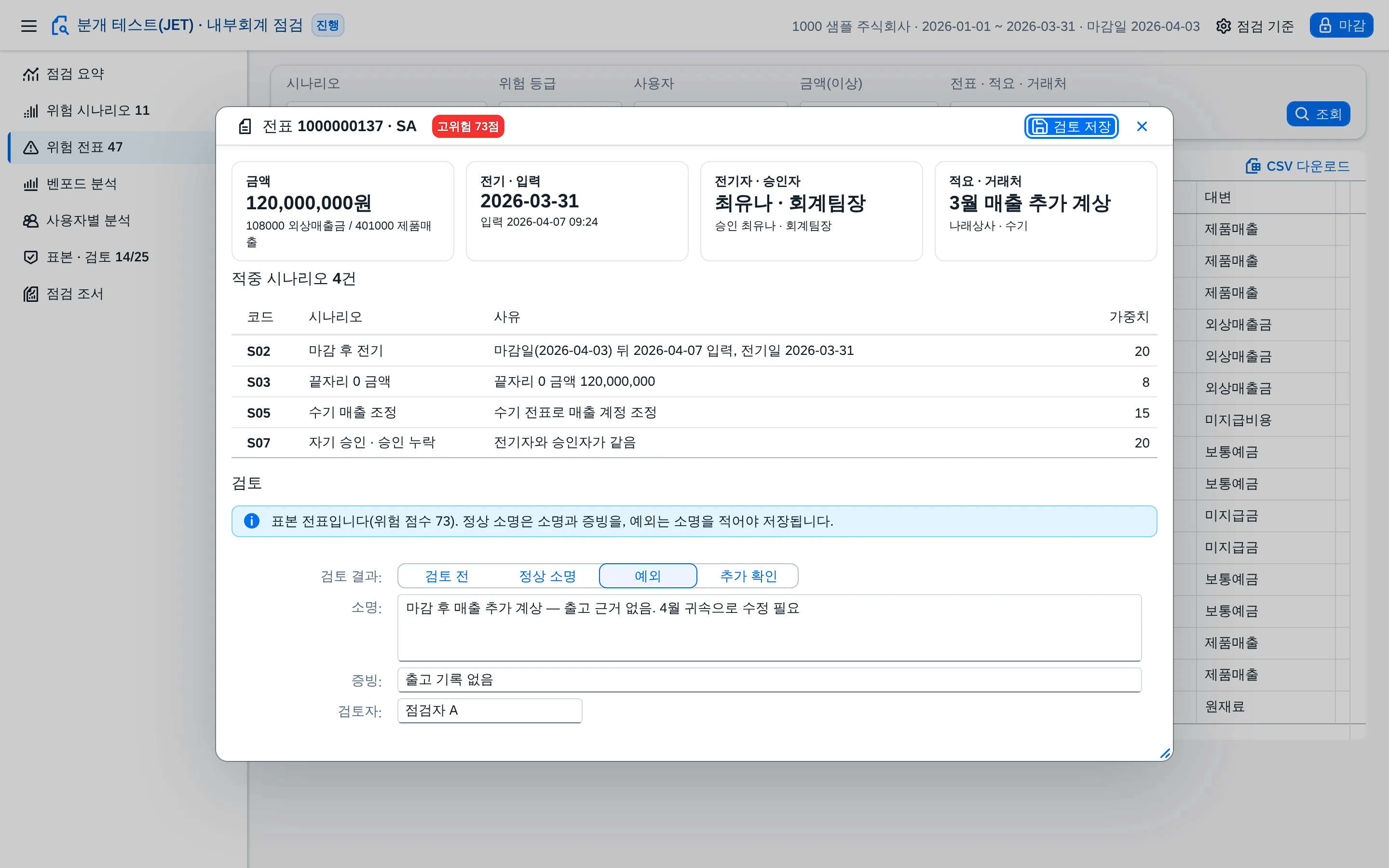Click the lock icon on 마감 button
This screenshot has height=868, width=1389.
tap(1325, 26)
